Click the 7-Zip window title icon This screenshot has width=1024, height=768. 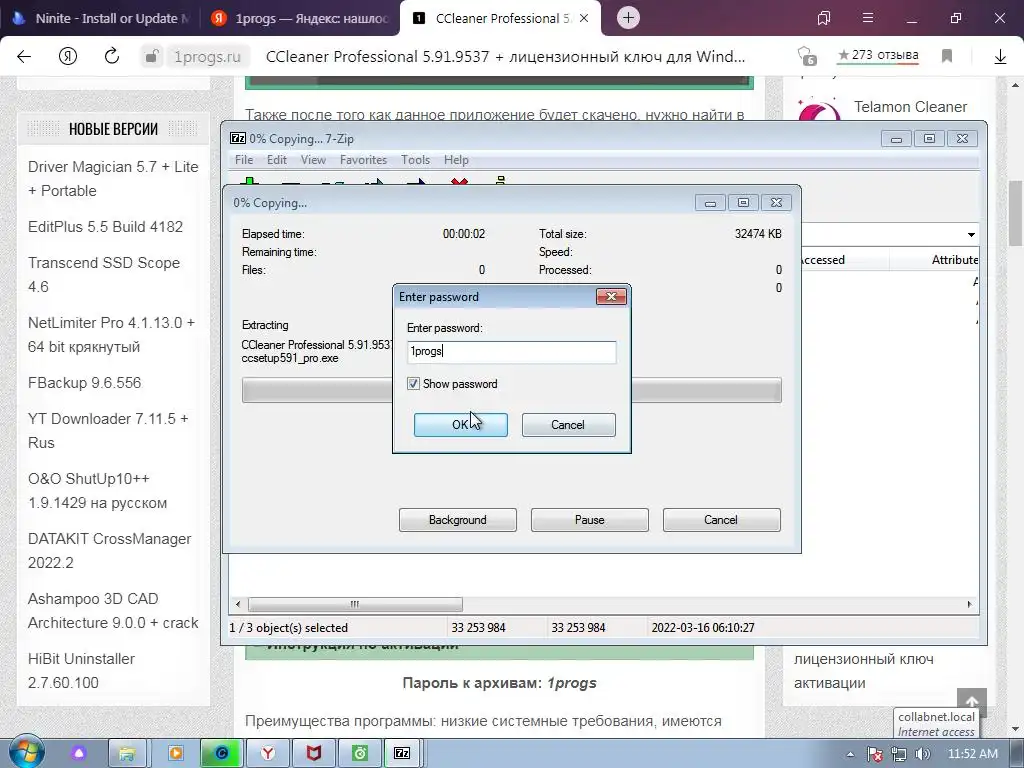tap(238, 138)
